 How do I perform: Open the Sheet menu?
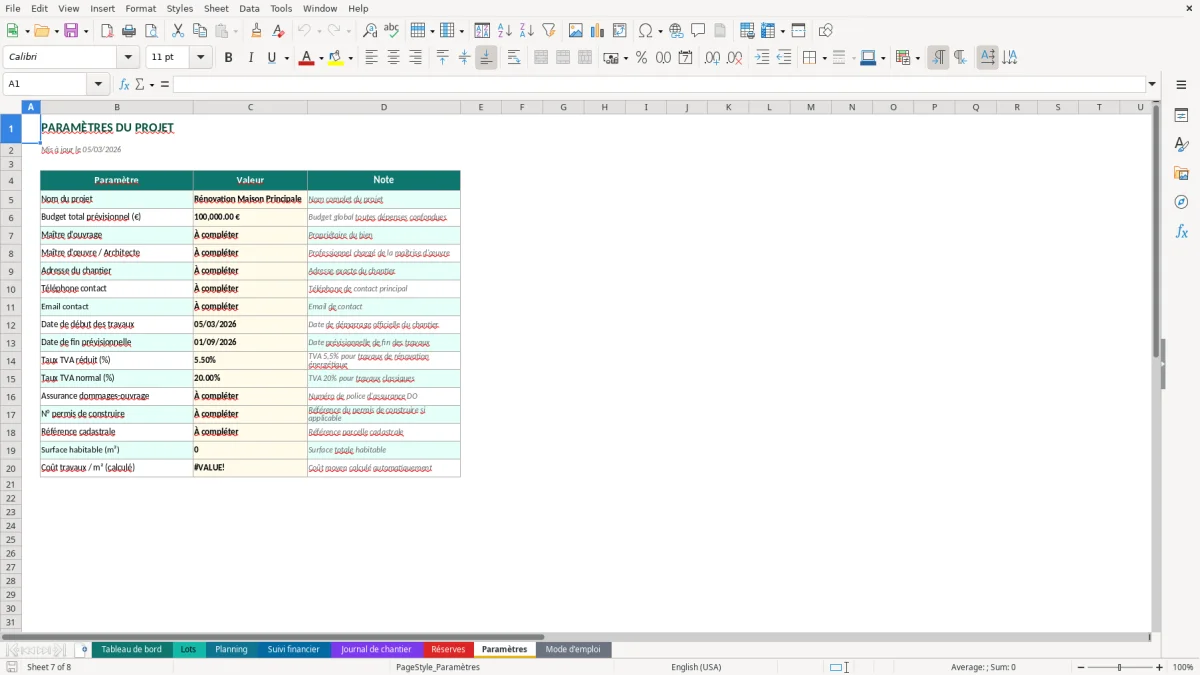click(216, 8)
